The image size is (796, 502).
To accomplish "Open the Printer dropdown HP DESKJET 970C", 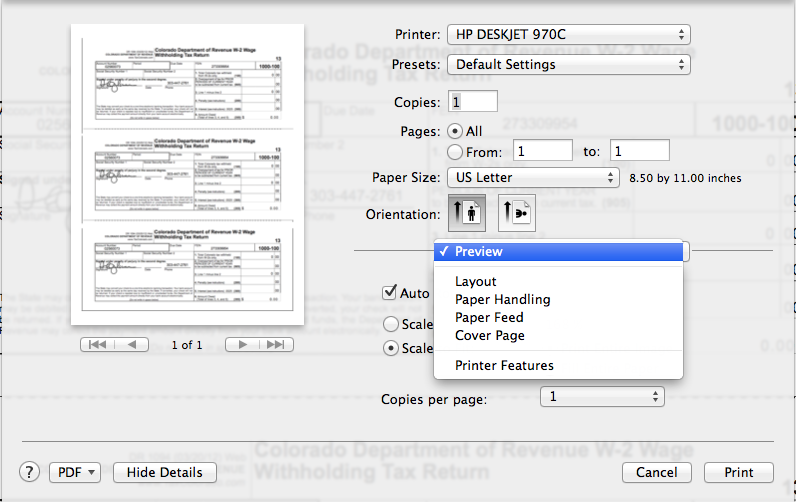I will pyautogui.click(x=568, y=35).
